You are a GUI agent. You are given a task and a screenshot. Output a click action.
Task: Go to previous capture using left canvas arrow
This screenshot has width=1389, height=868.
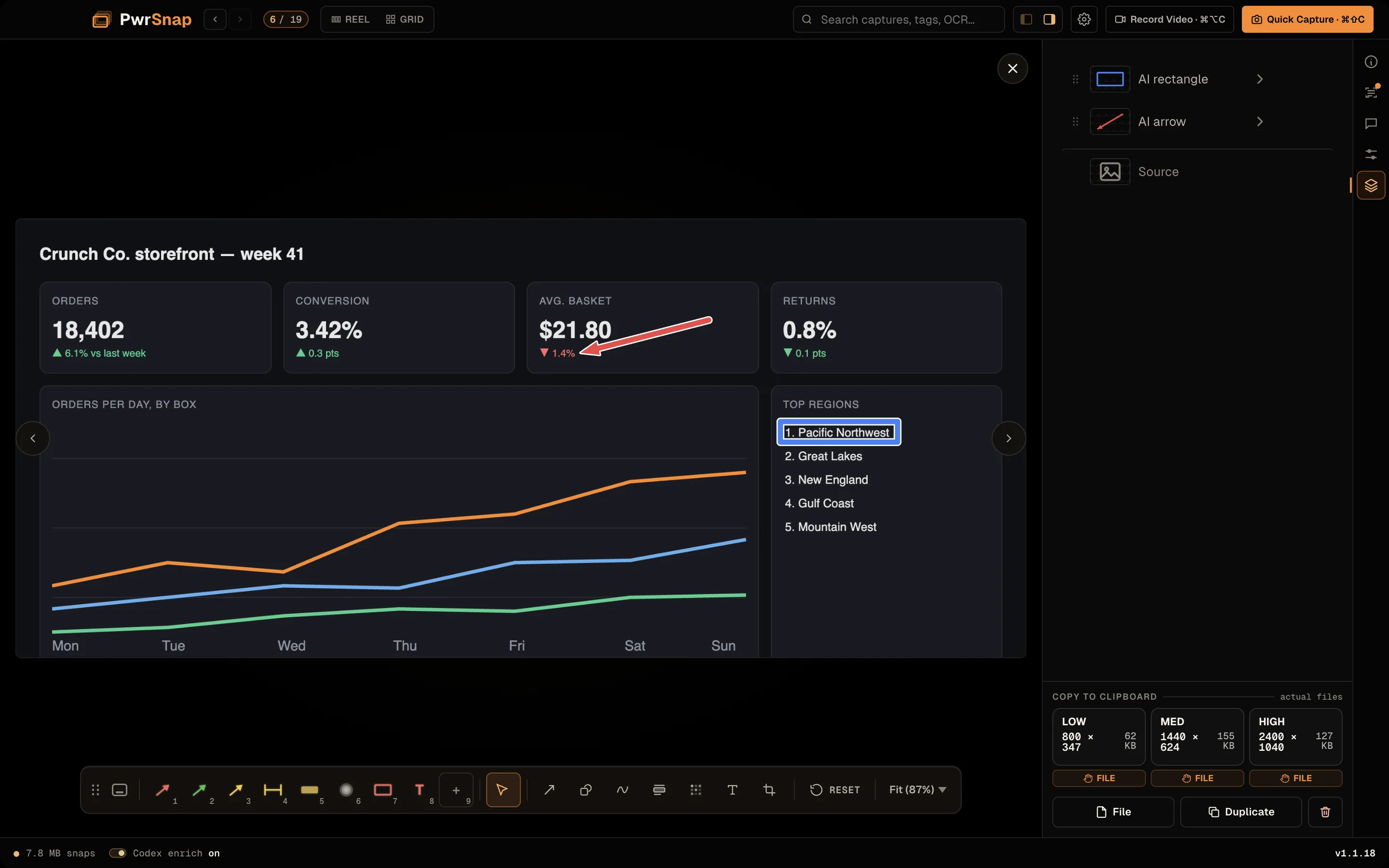33,439
